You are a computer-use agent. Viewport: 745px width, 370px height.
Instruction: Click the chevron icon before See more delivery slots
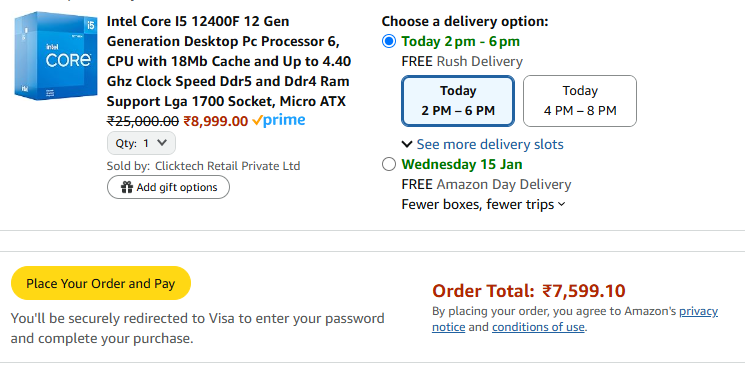pos(407,144)
